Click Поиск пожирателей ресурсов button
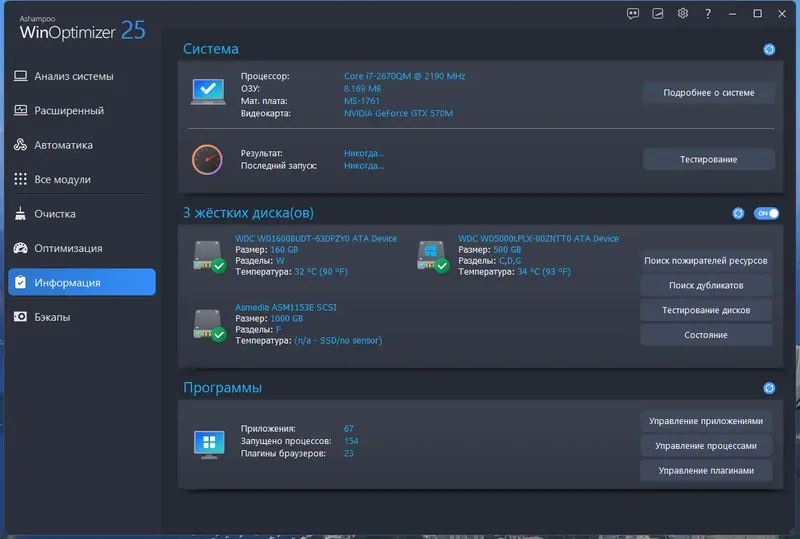 (x=706, y=260)
